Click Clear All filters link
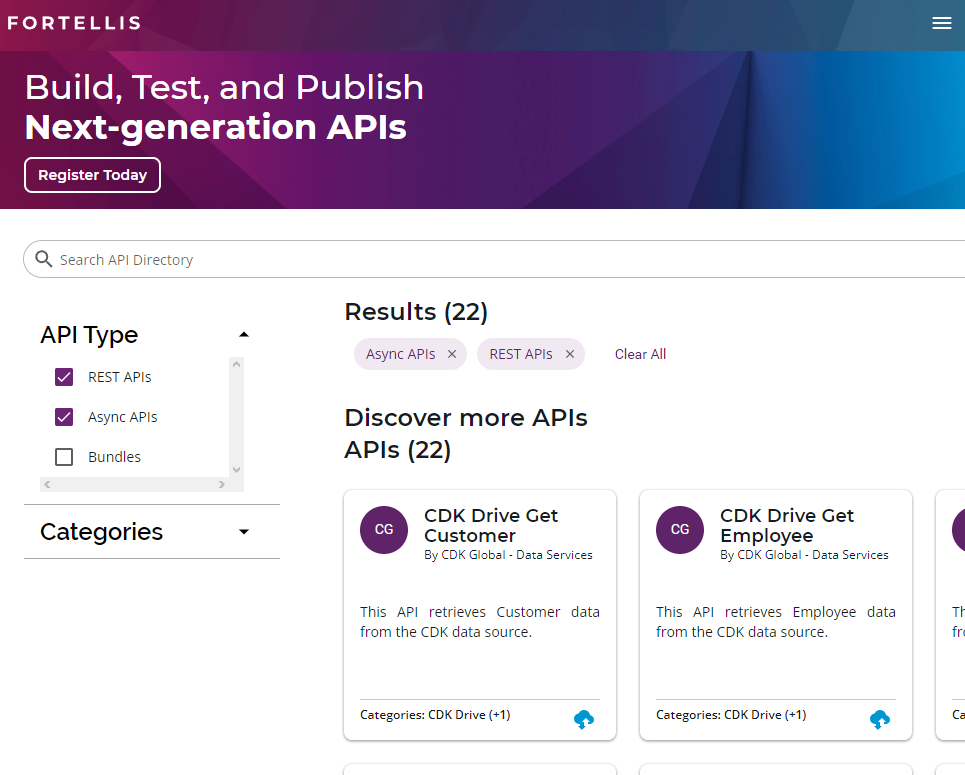 click(640, 354)
